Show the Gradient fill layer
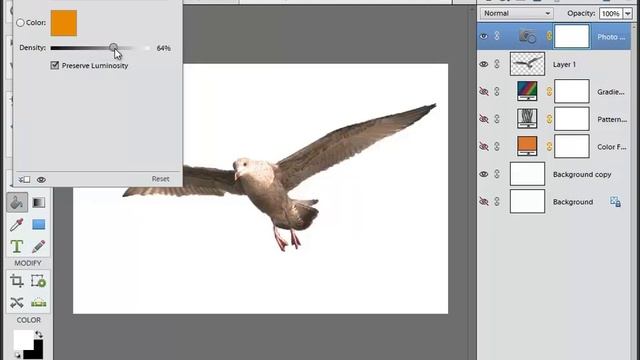 point(484,91)
